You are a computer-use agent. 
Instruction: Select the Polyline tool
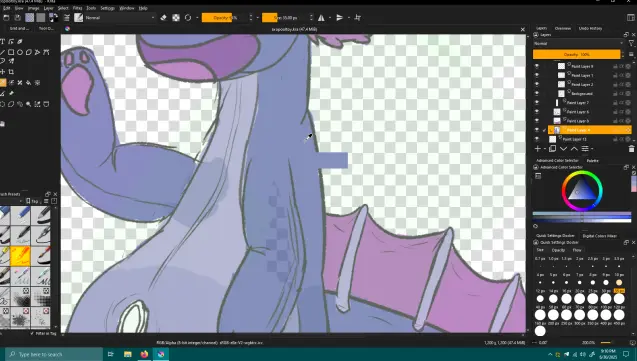click(x=37, y=52)
